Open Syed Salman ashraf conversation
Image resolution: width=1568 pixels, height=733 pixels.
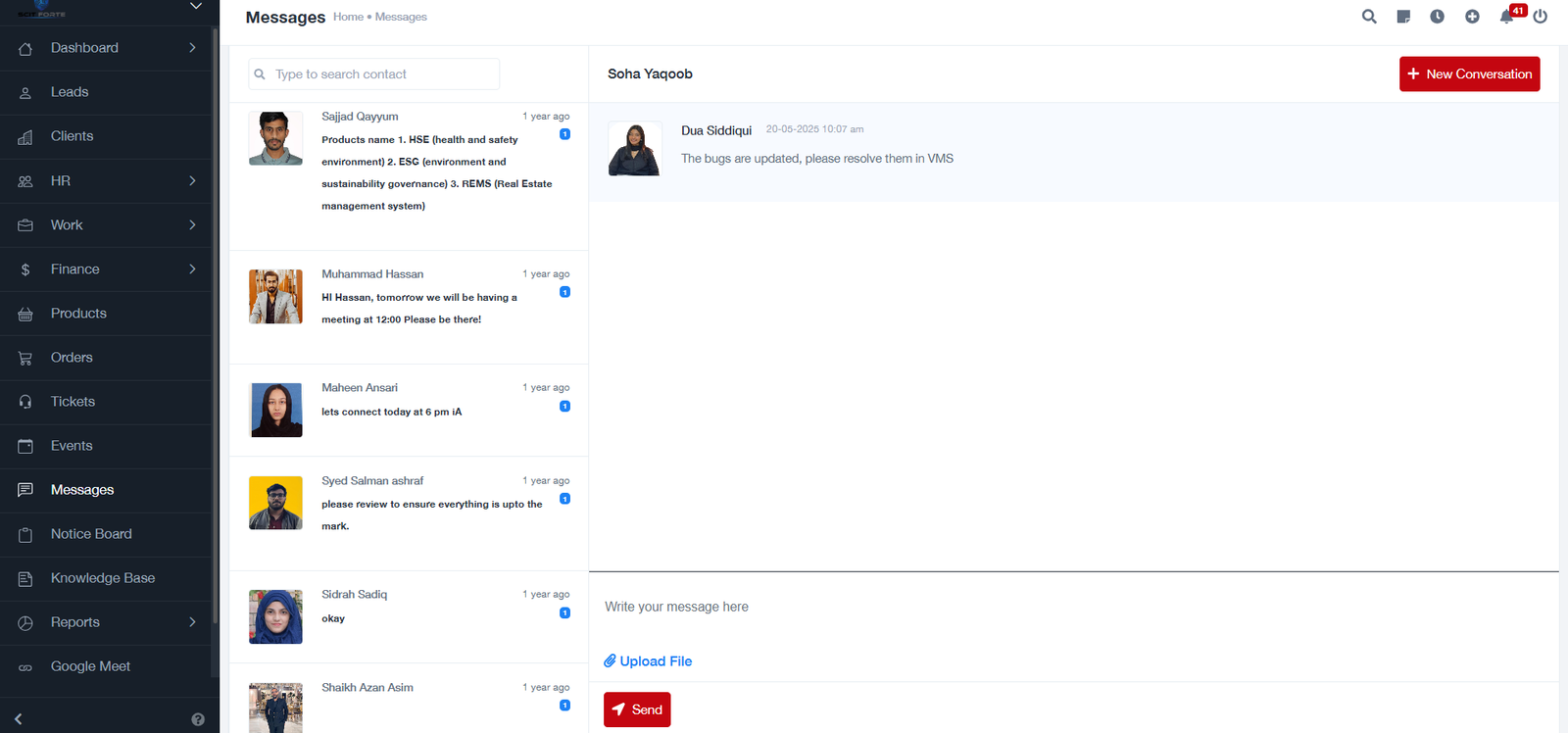[409, 513]
